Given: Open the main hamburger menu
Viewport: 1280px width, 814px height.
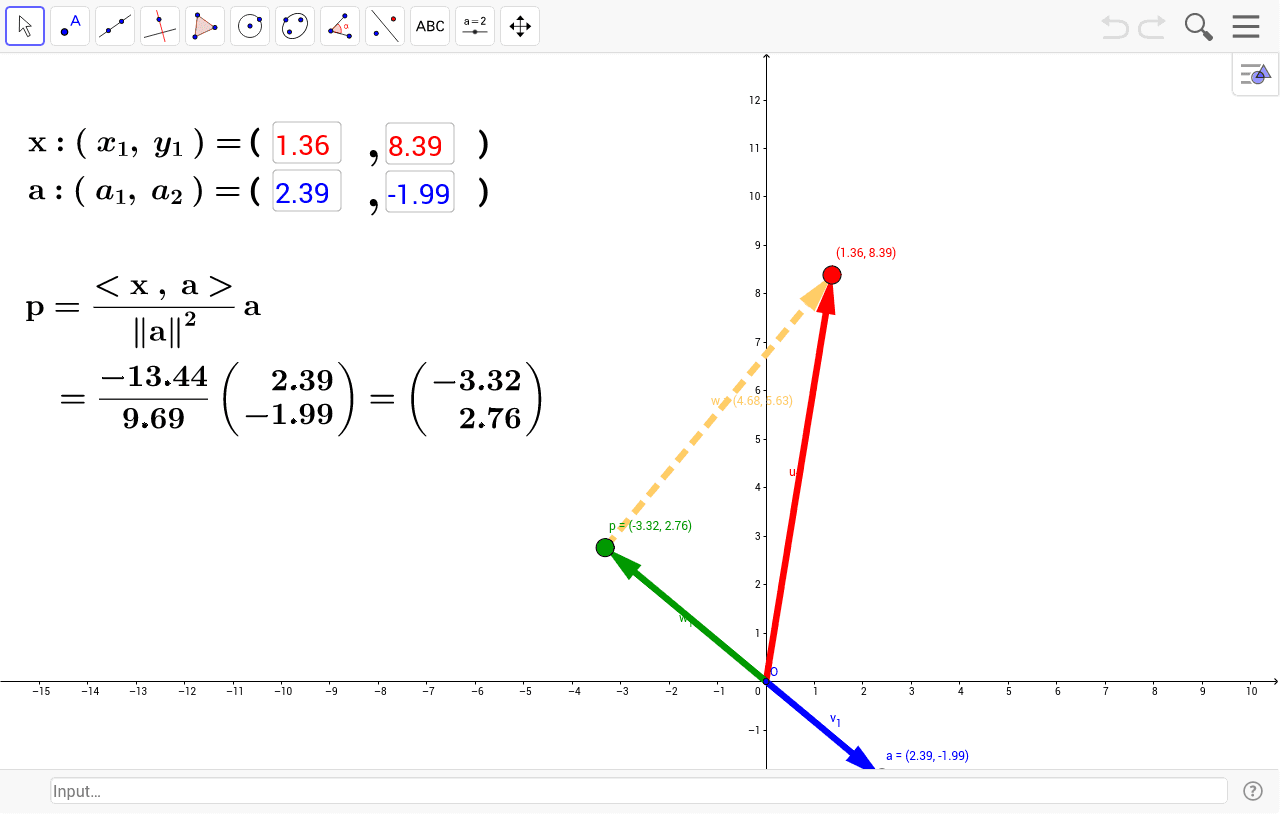Looking at the screenshot, I should point(1245,27).
